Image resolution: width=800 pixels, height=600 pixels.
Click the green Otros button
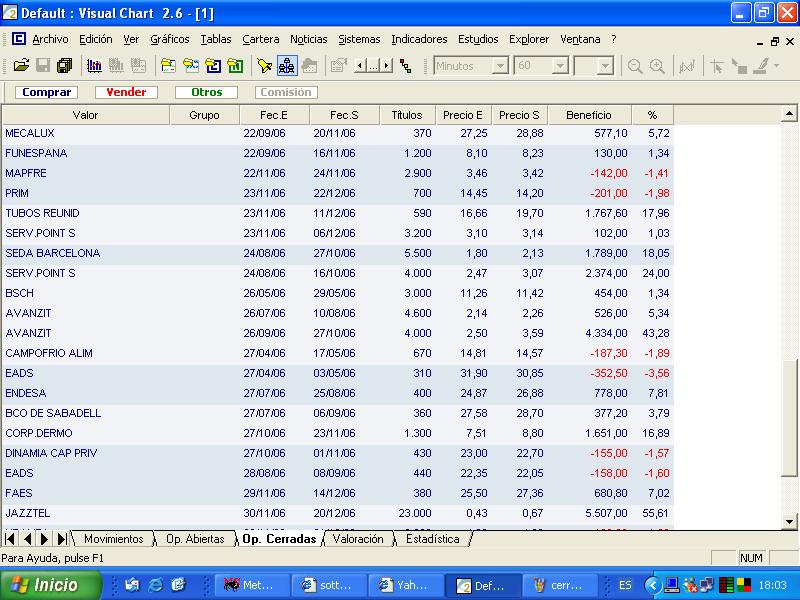(x=206, y=92)
